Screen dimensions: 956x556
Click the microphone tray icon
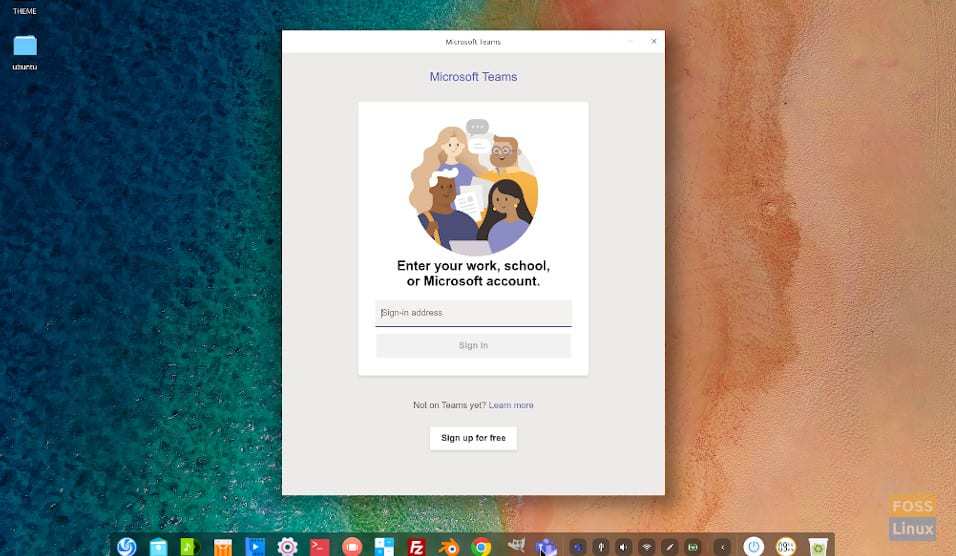601,547
